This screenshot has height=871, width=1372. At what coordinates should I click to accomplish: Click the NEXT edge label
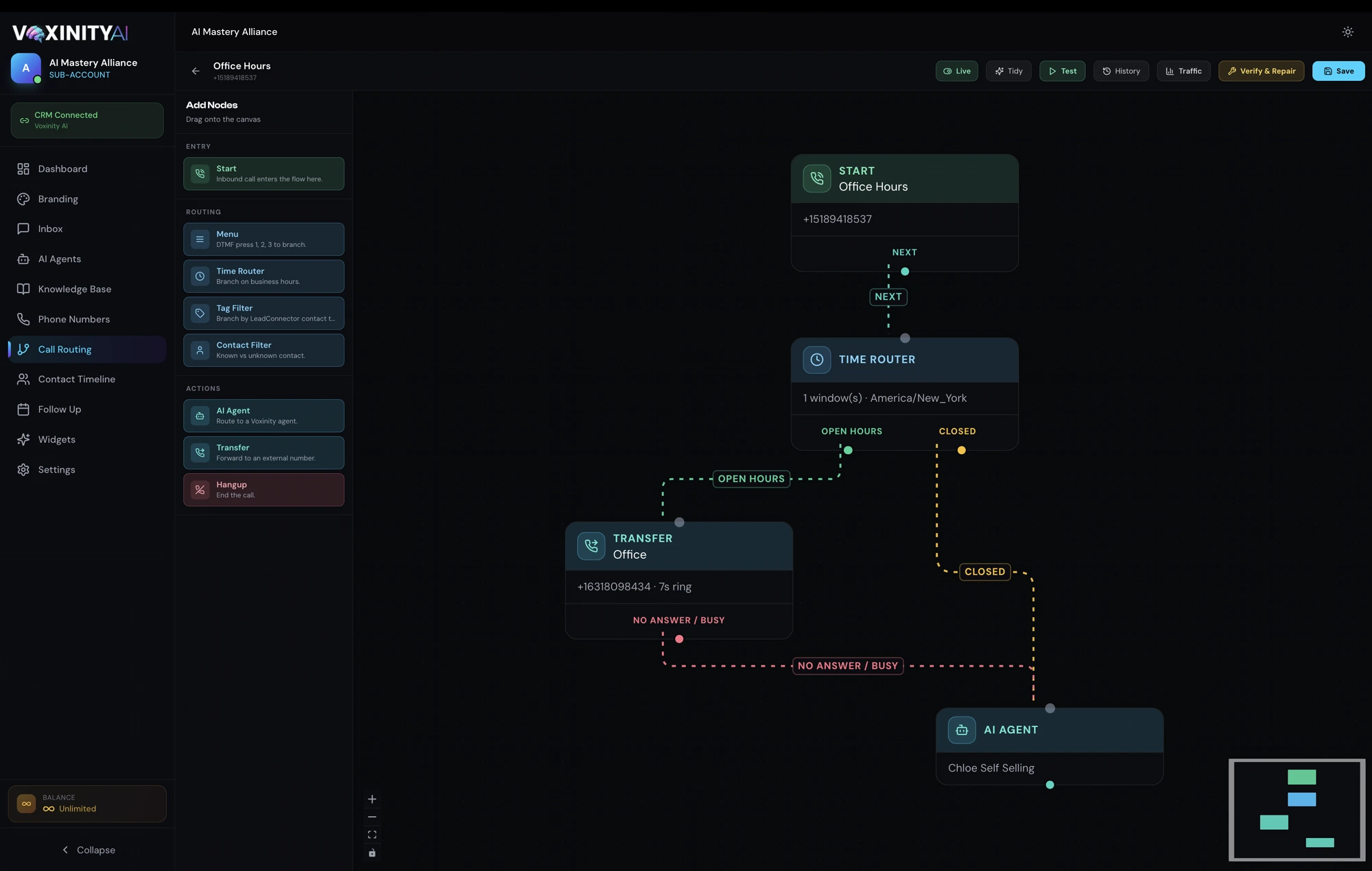[888, 297]
